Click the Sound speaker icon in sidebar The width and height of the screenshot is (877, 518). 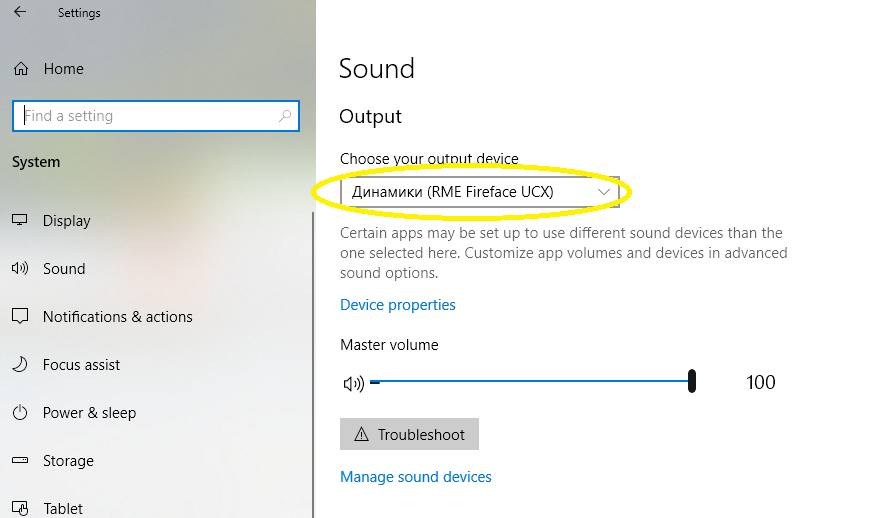point(20,269)
